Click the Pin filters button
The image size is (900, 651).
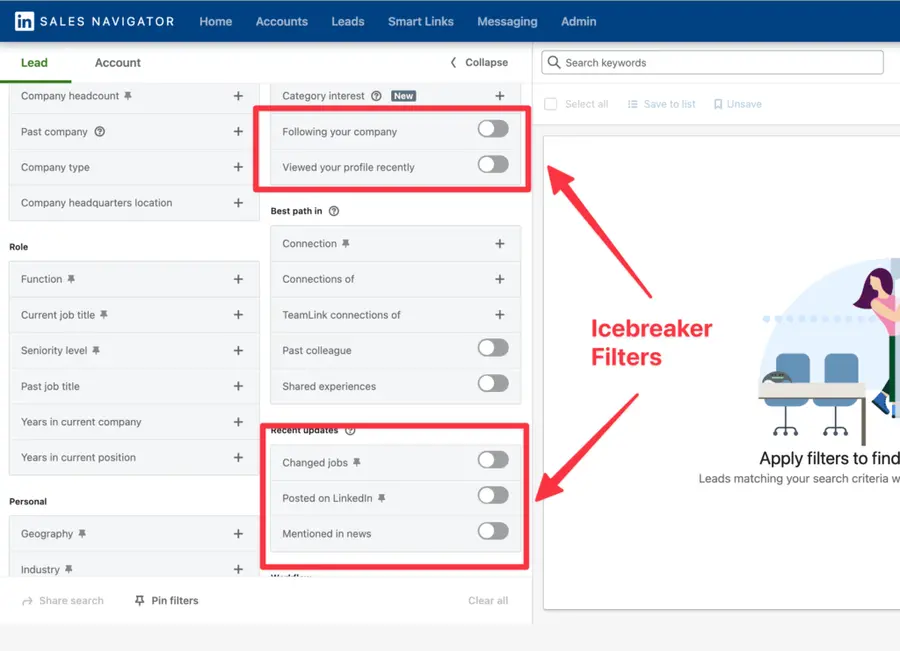(x=165, y=600)
